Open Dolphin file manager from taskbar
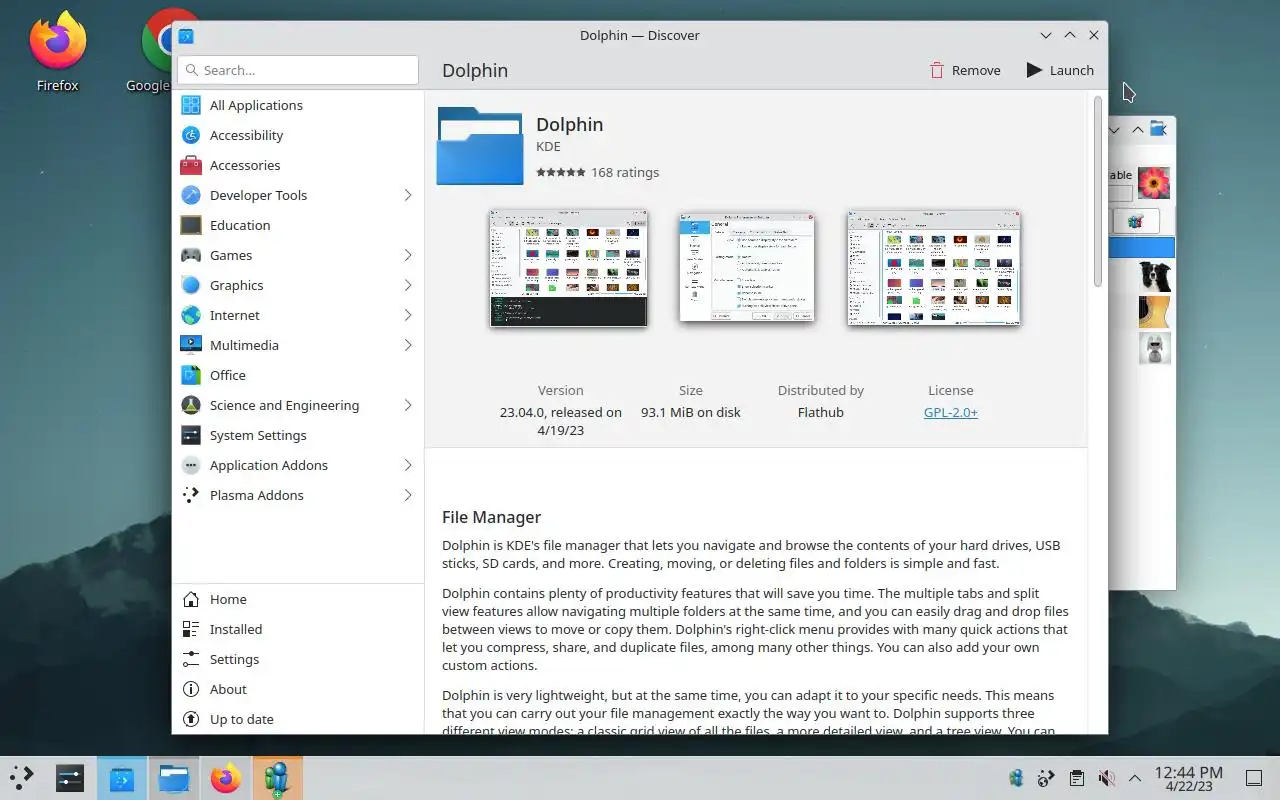 click(174, 778)
